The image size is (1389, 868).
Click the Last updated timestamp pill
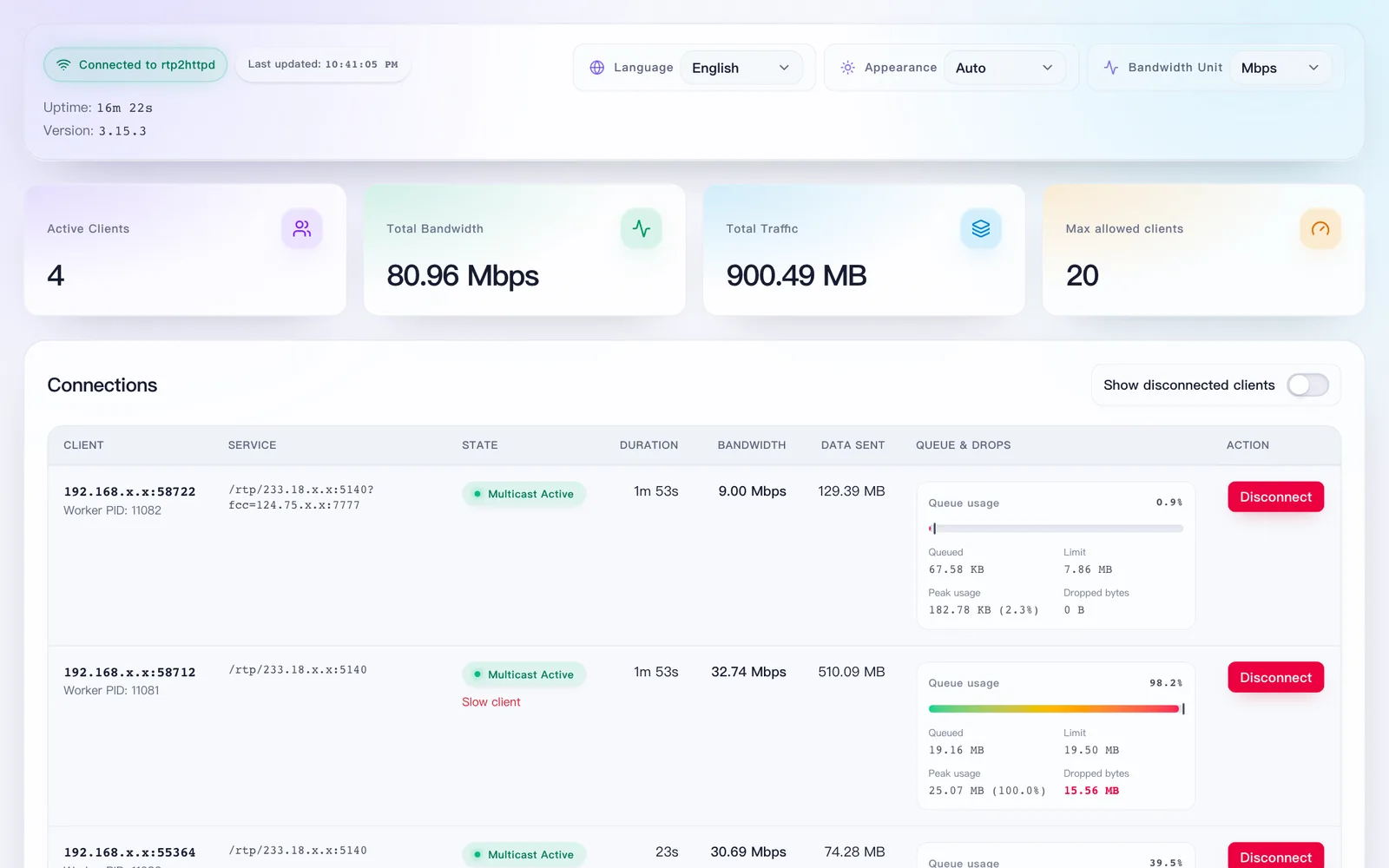click(x=323, y=64)
